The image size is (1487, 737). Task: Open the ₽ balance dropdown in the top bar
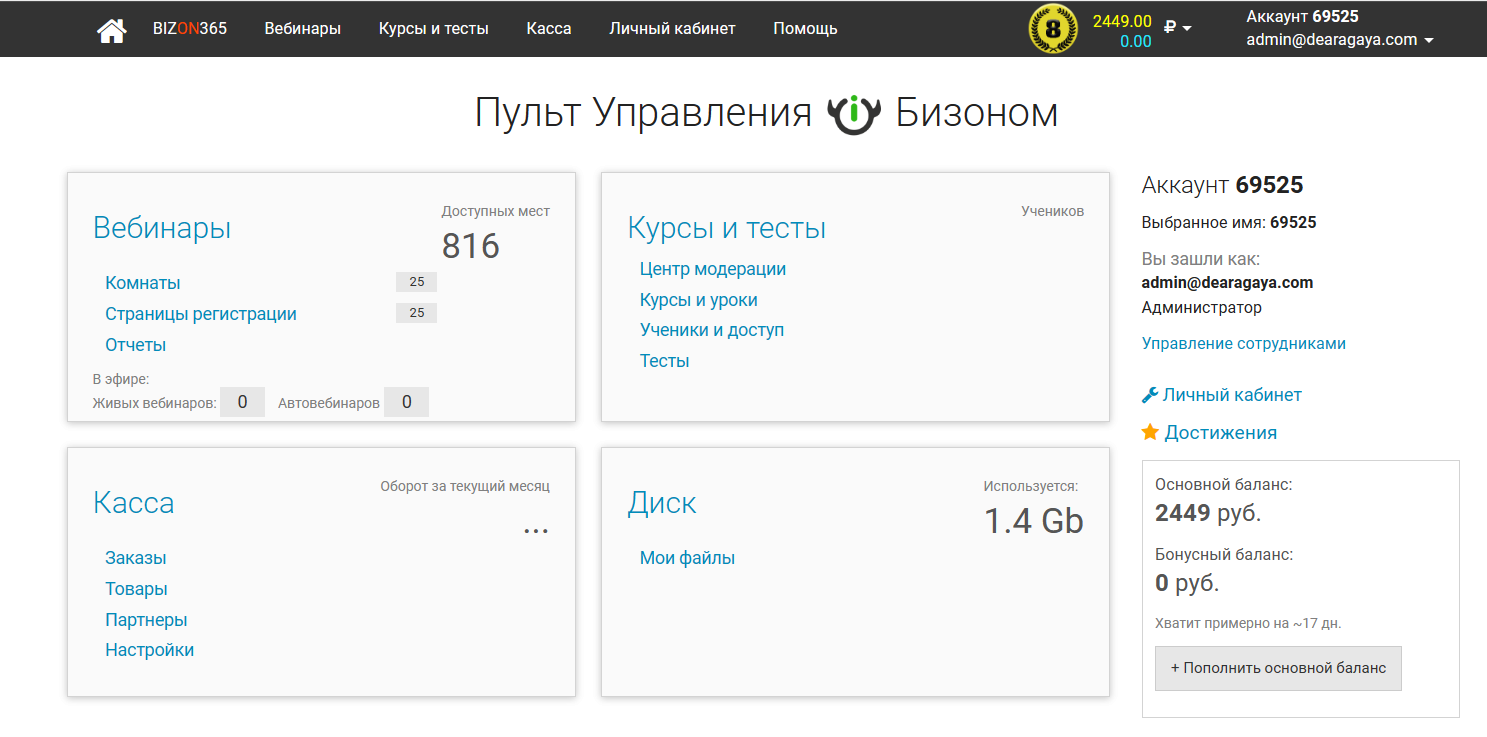pos(1178,28)
